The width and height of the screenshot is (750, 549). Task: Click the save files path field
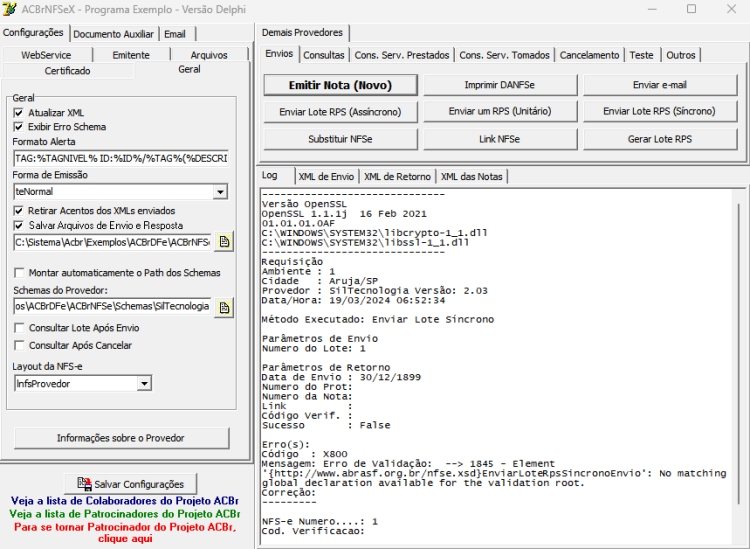click(x=113, y=242)
